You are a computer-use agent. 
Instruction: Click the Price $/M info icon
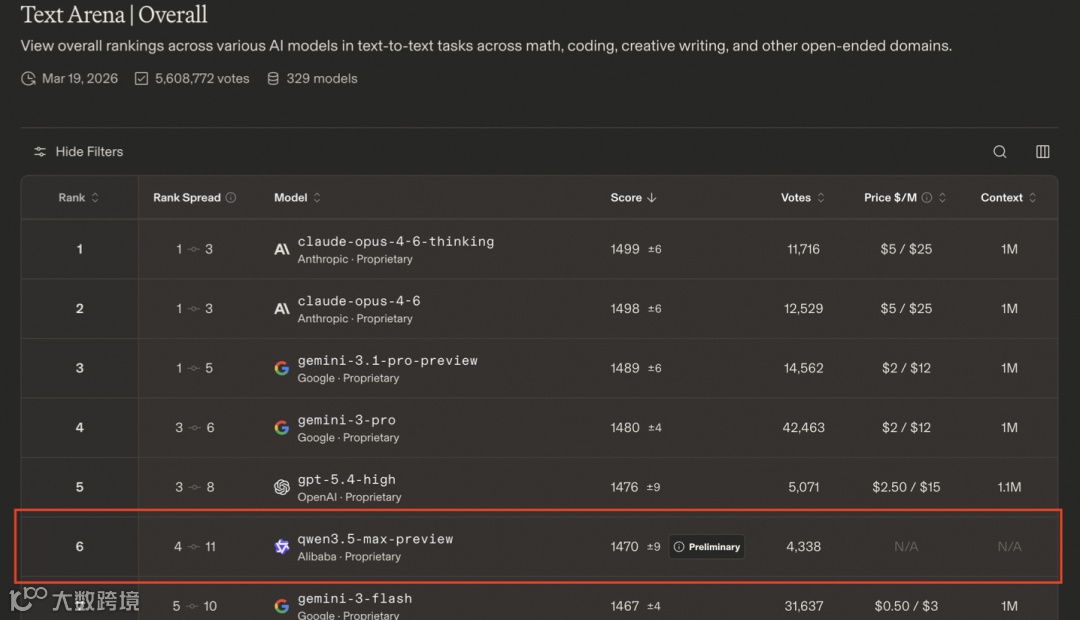pos(927,198)
